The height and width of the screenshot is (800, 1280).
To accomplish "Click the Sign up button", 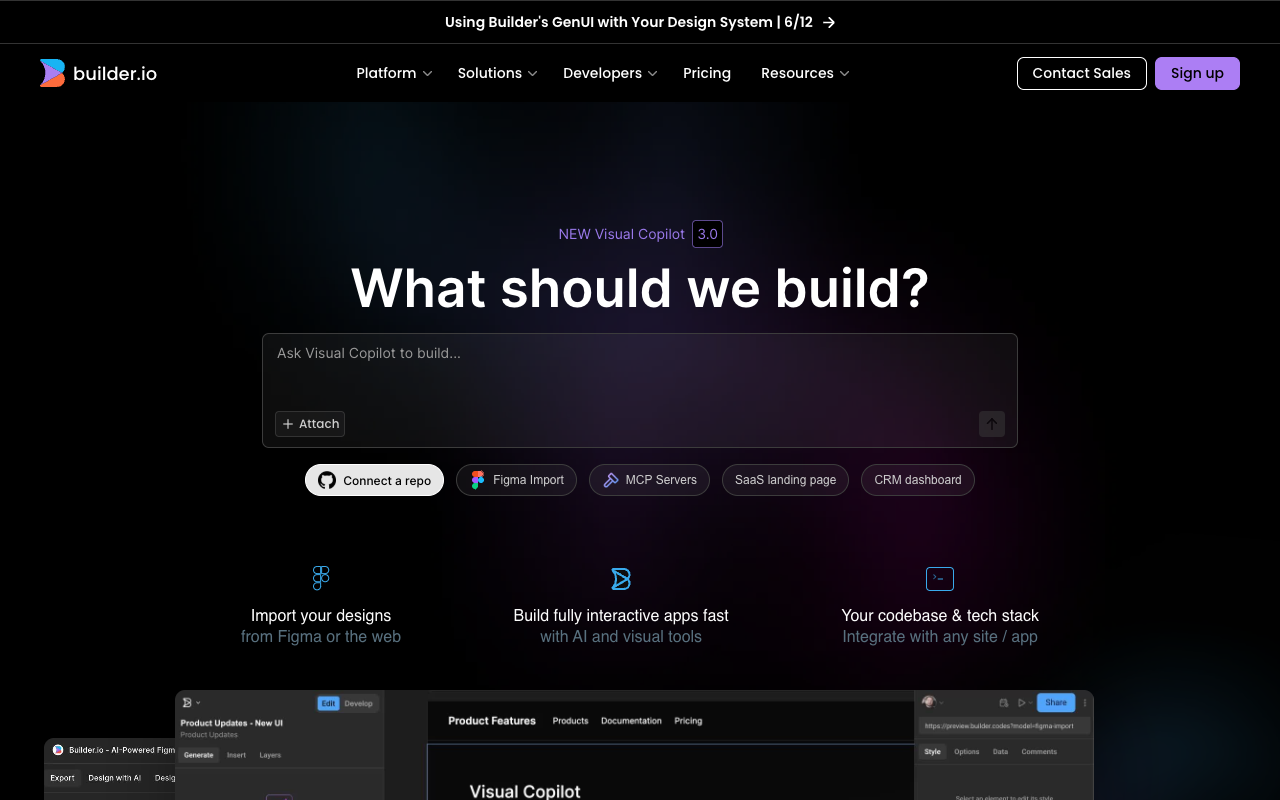I will coord(1197,73).
